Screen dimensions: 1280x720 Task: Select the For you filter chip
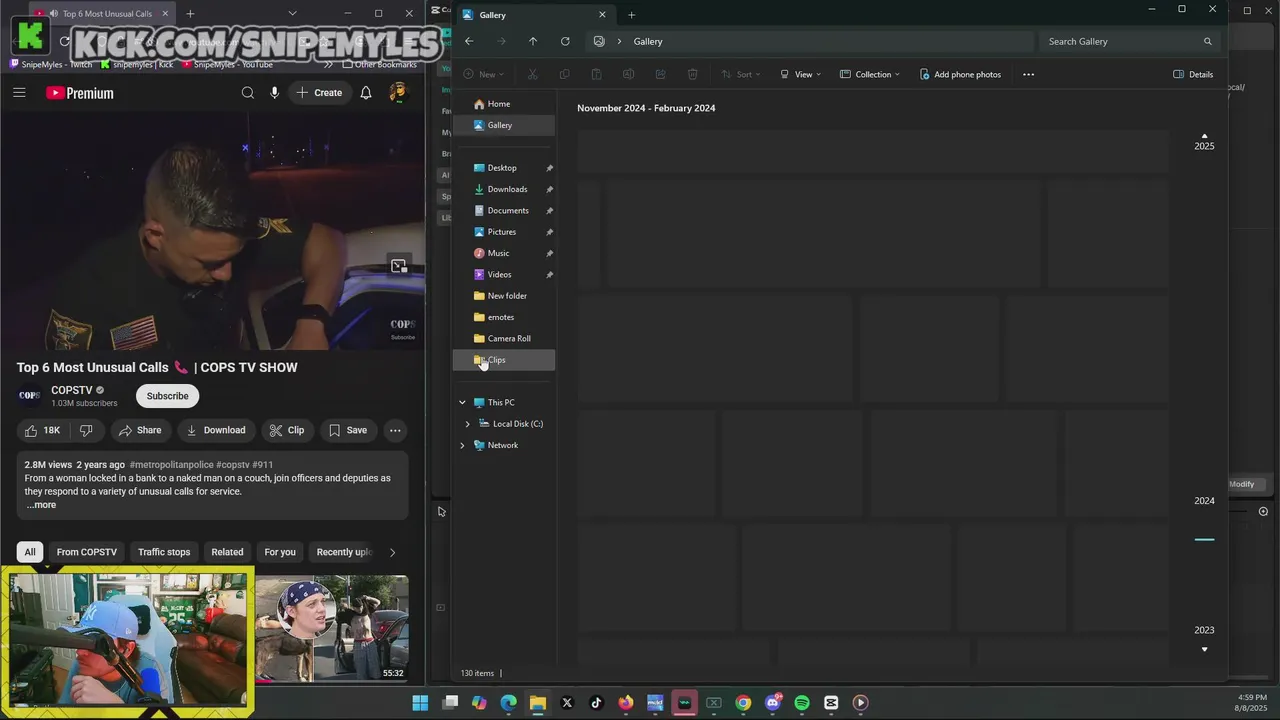[280, 552]
